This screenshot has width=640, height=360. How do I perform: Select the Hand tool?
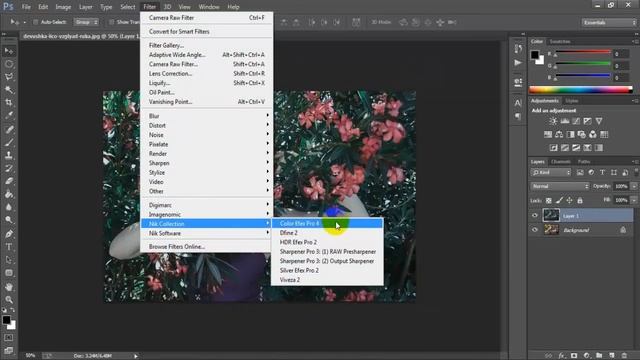coord(9,287)
